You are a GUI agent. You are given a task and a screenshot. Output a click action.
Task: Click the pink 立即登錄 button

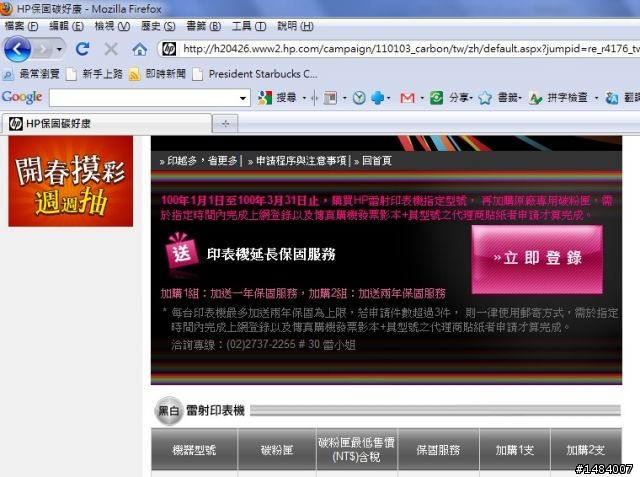[537, 259]
